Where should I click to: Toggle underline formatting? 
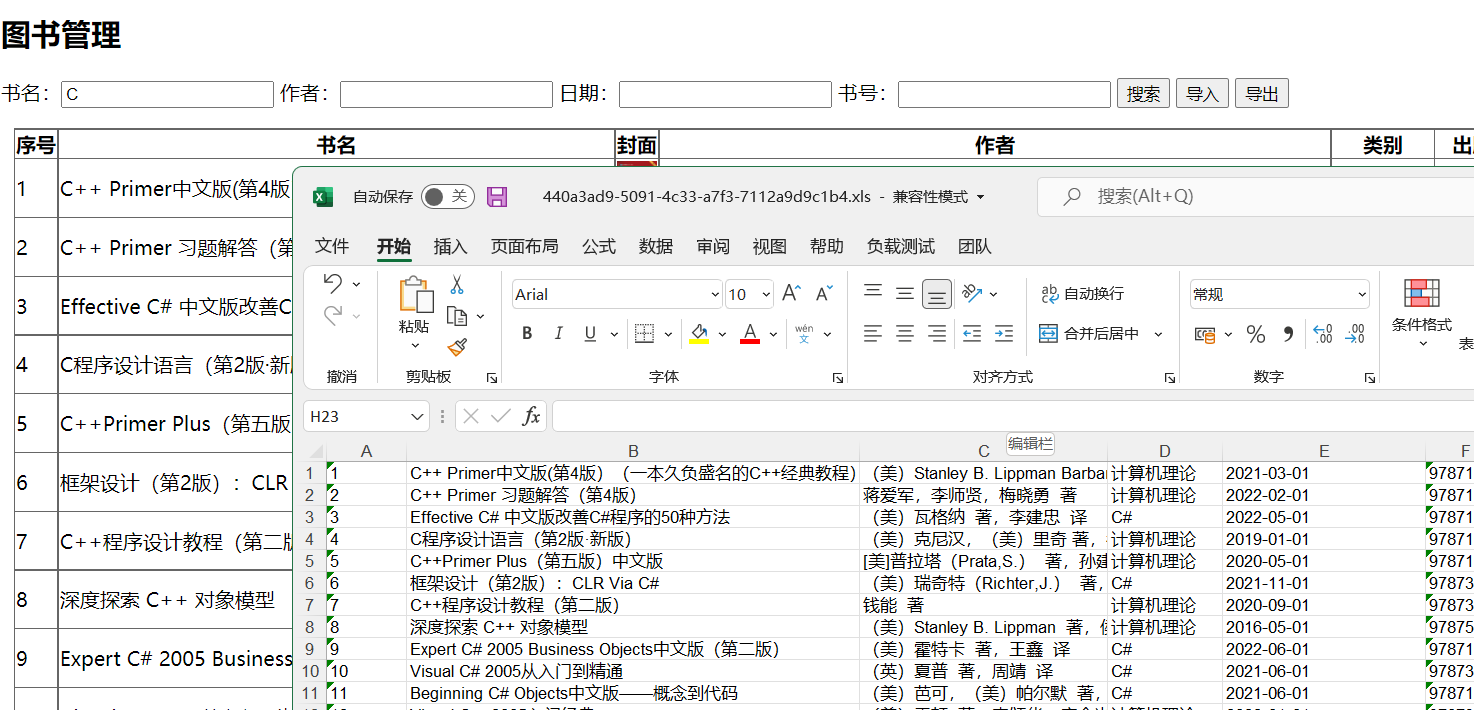(590, 333)
